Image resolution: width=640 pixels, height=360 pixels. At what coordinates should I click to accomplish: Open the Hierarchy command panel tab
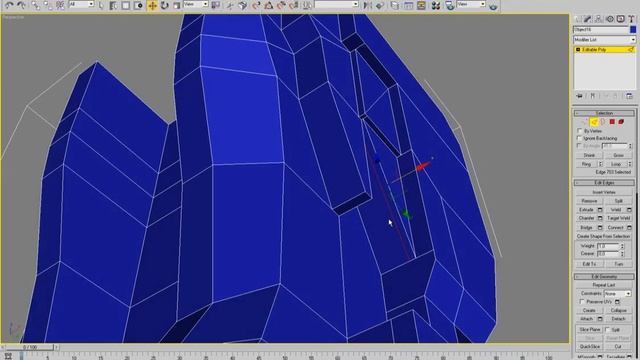pyautogui.click(x=599, y=19)
